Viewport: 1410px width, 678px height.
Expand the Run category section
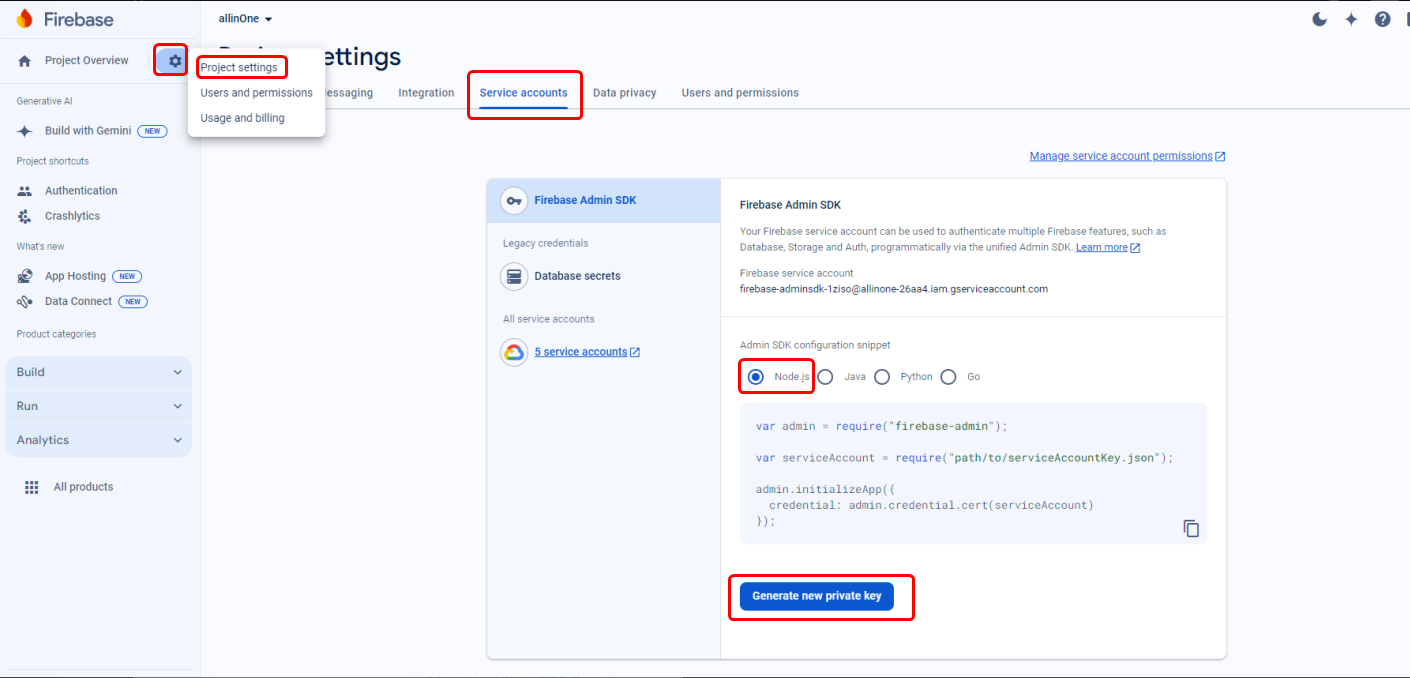coord(98,406)
